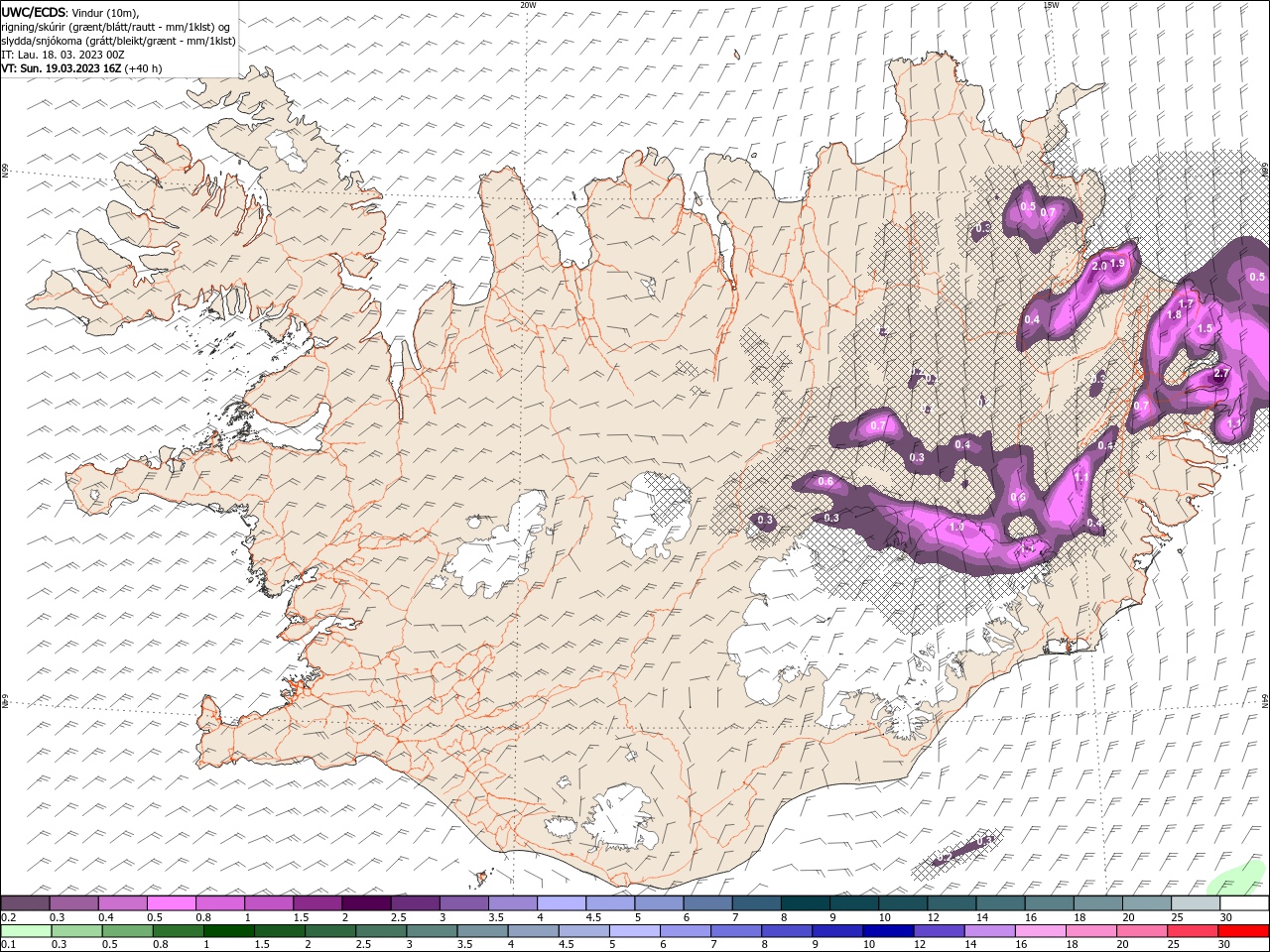
Task: Click the 0.5 value beside the 0.7 label
Action: (x=1028, y=206)
